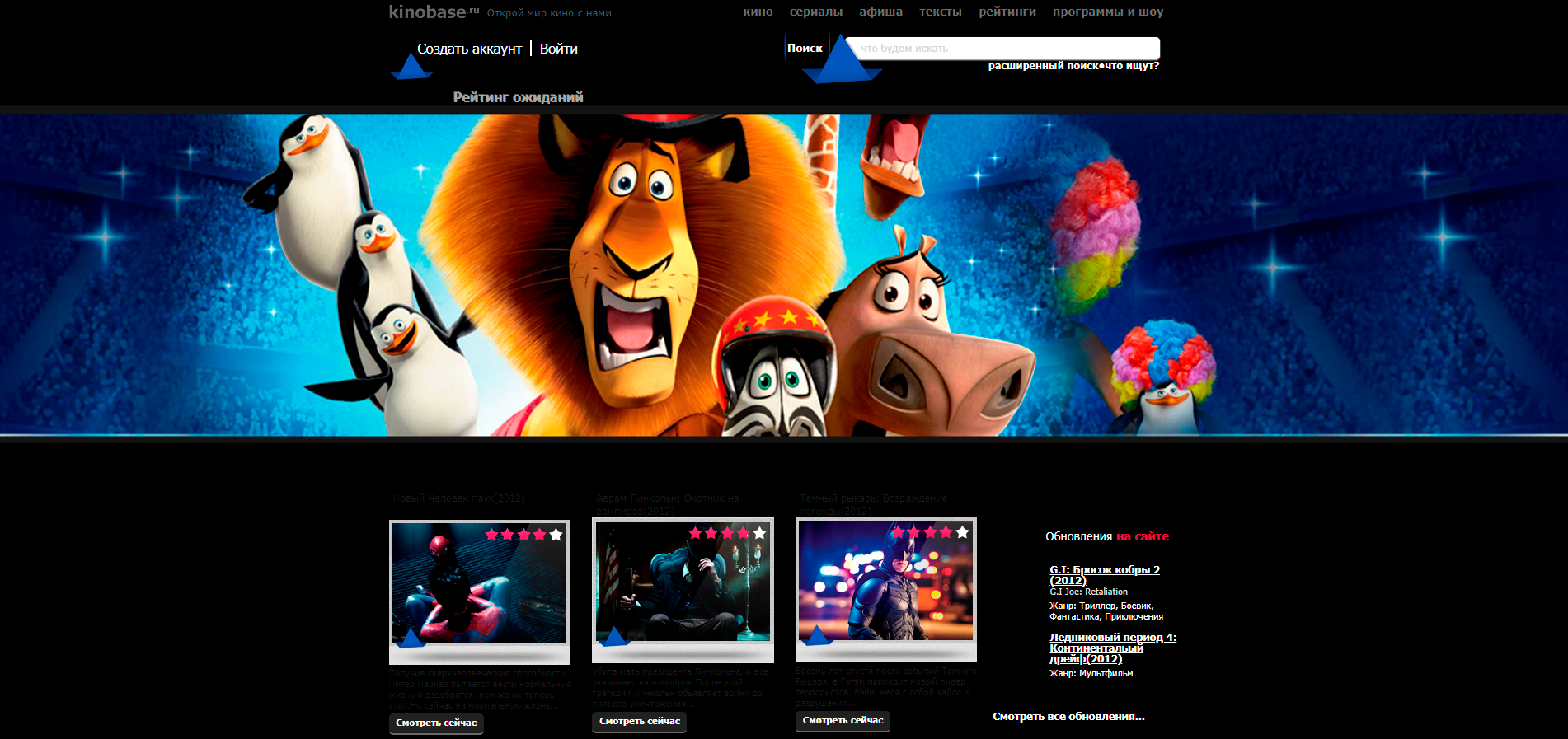Image resolution: width=1568 pixels, height=739 pixels.
Task: Open Создать аккаунт link
Action: click(x=469, y=49)
